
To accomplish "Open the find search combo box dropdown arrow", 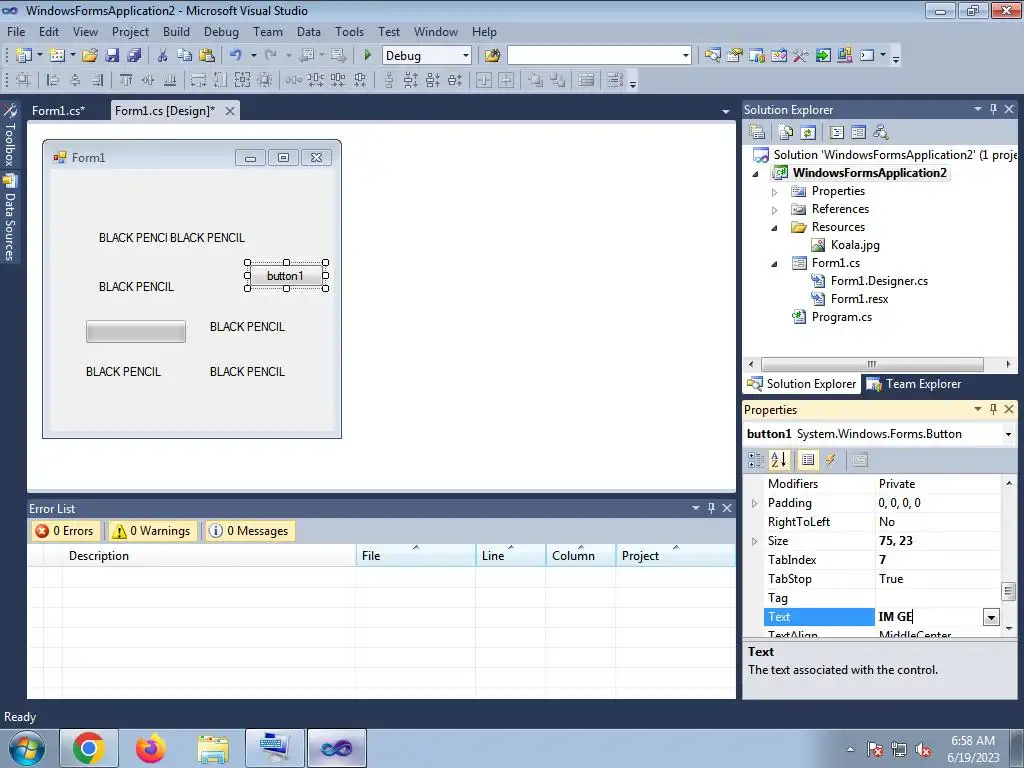I will coord(685,56).
